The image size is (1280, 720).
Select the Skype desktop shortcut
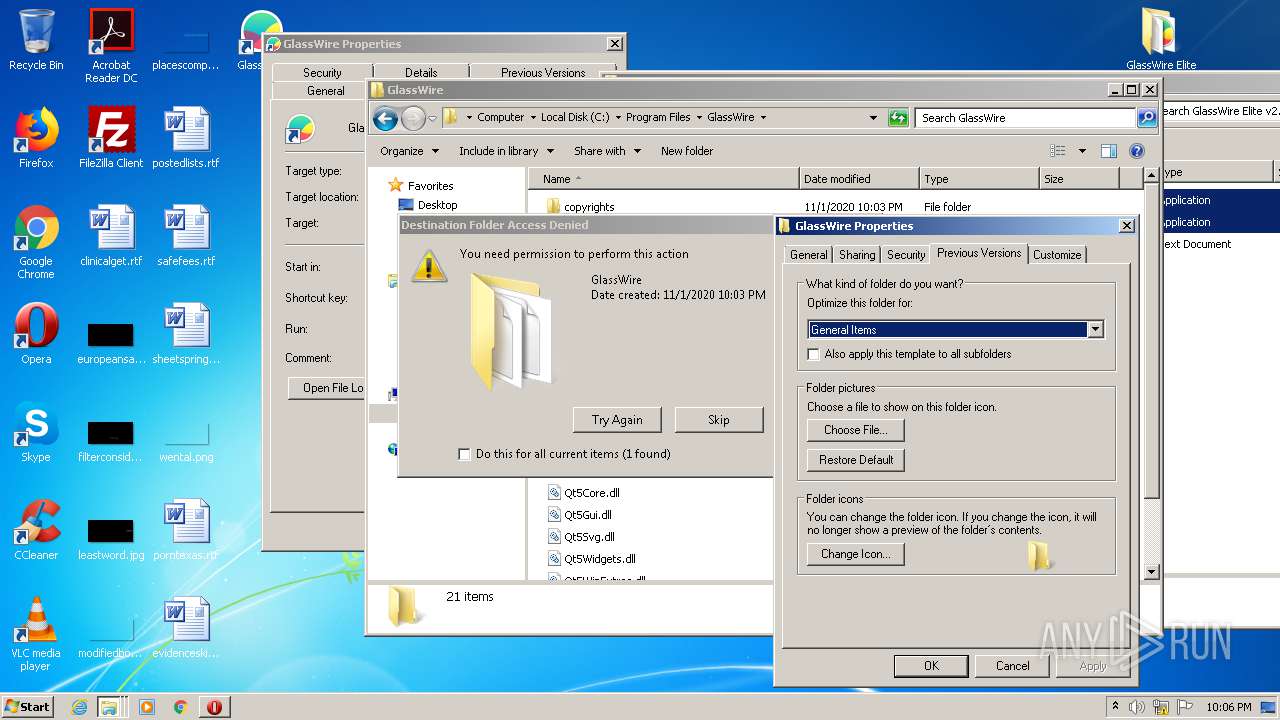[36, 432]
